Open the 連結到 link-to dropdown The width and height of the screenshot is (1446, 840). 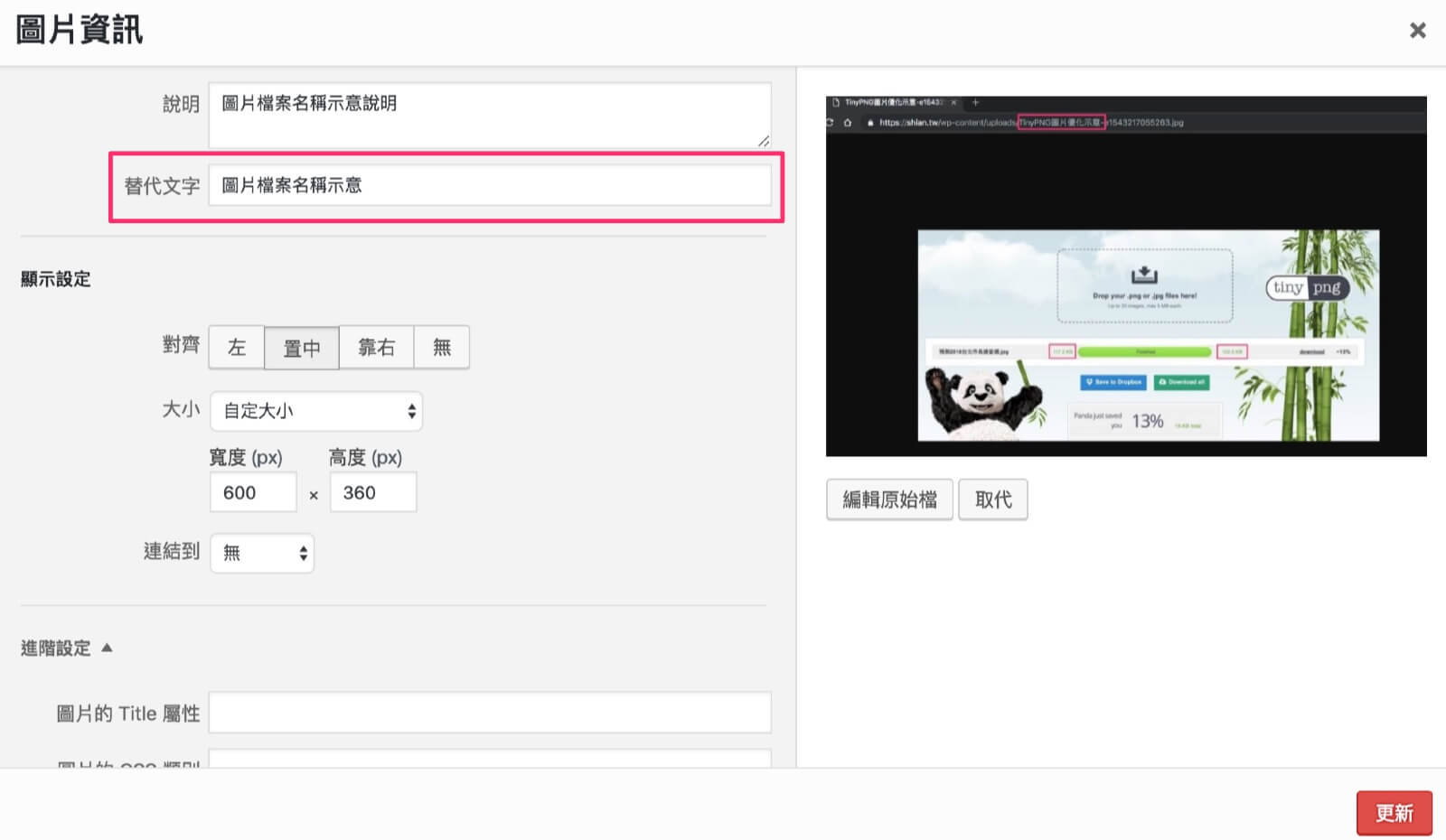coord(262,553)
